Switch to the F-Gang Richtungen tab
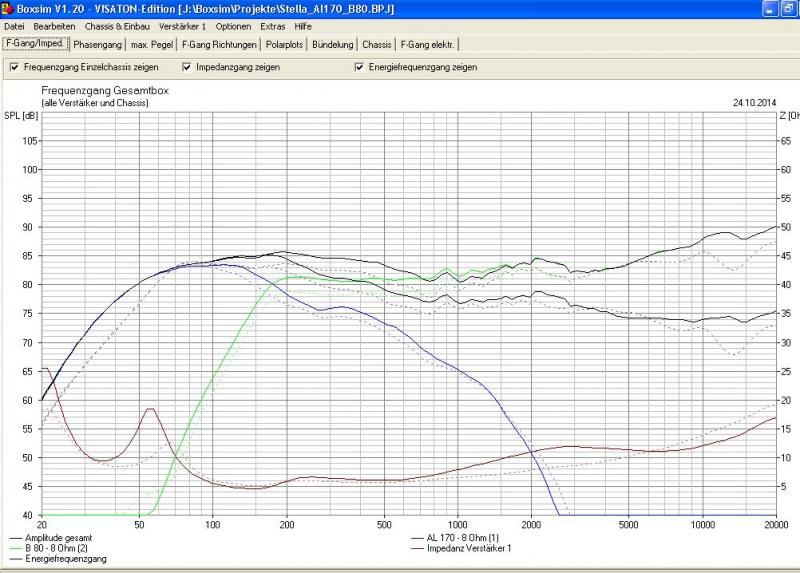Screen dimensions: 800x573 pyautogui.click(x=219, y=45)
